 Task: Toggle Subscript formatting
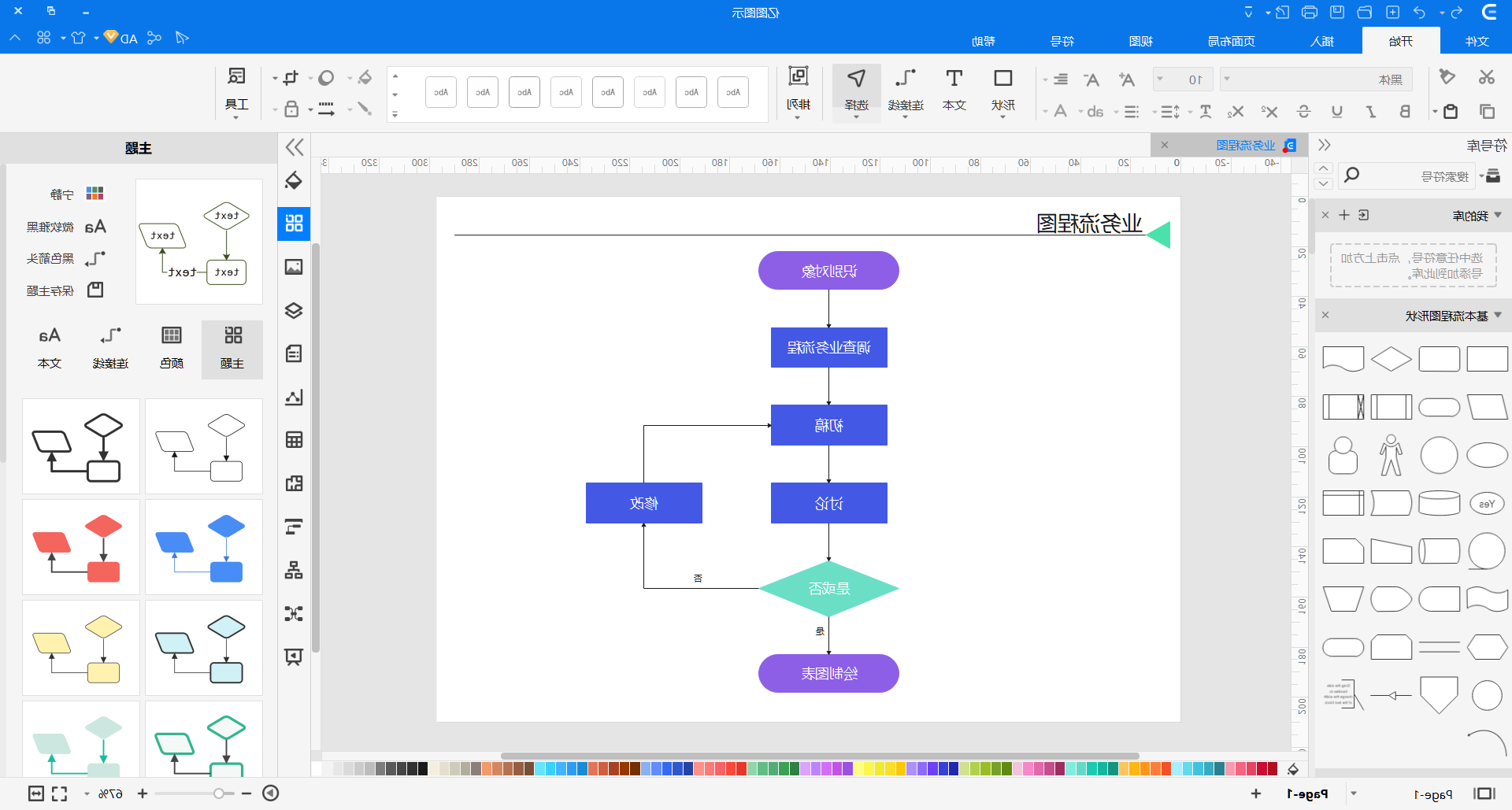click(x=1236, y=111)
